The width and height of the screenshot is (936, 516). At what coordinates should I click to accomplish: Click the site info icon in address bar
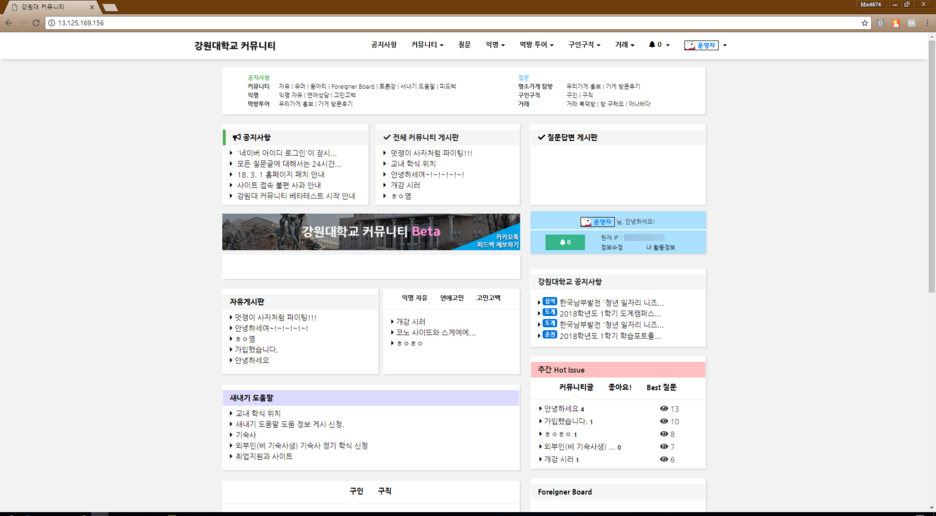pos(51,23)
